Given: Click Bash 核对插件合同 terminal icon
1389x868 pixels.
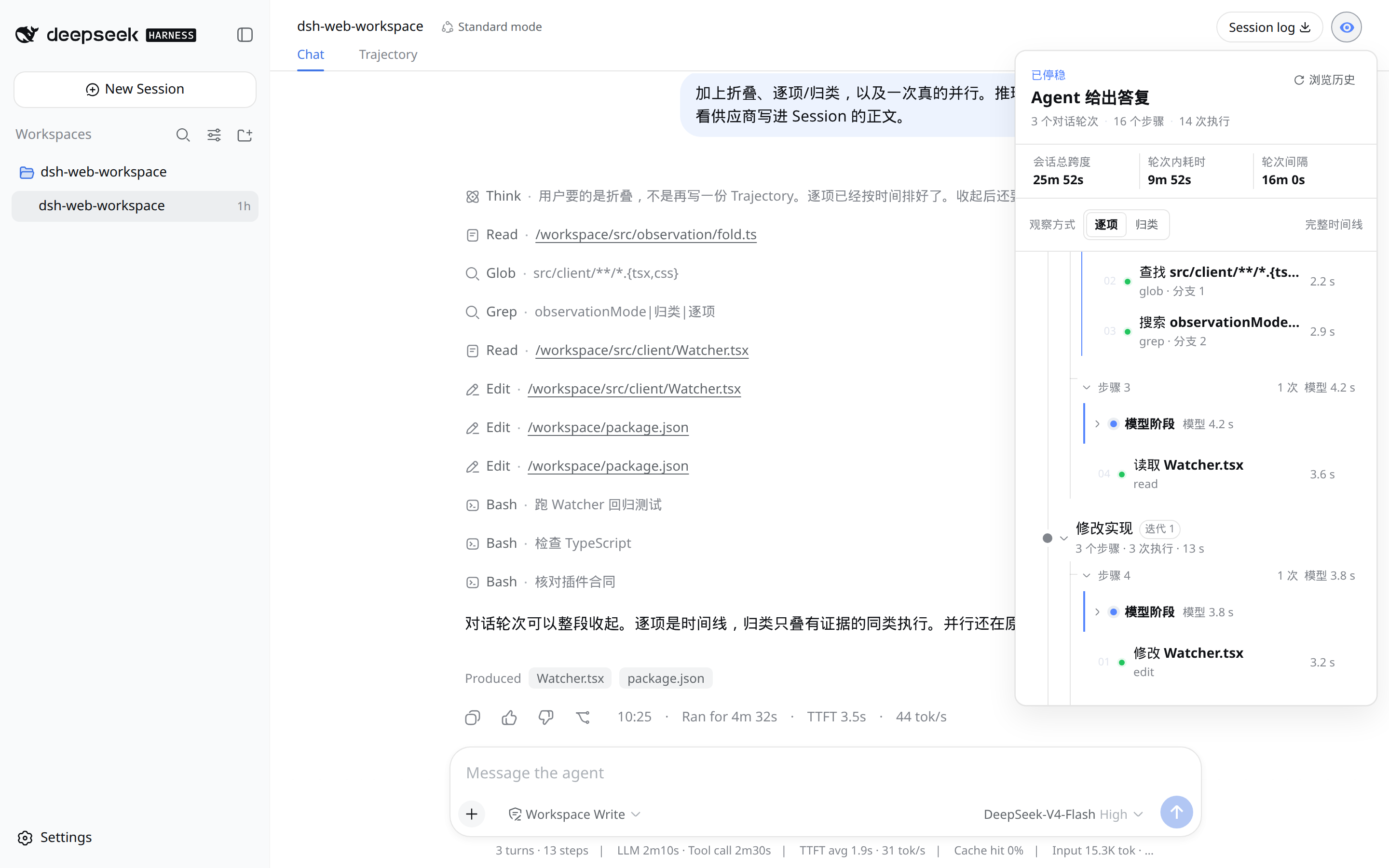Looking at the screenshot, I should 472,583.
